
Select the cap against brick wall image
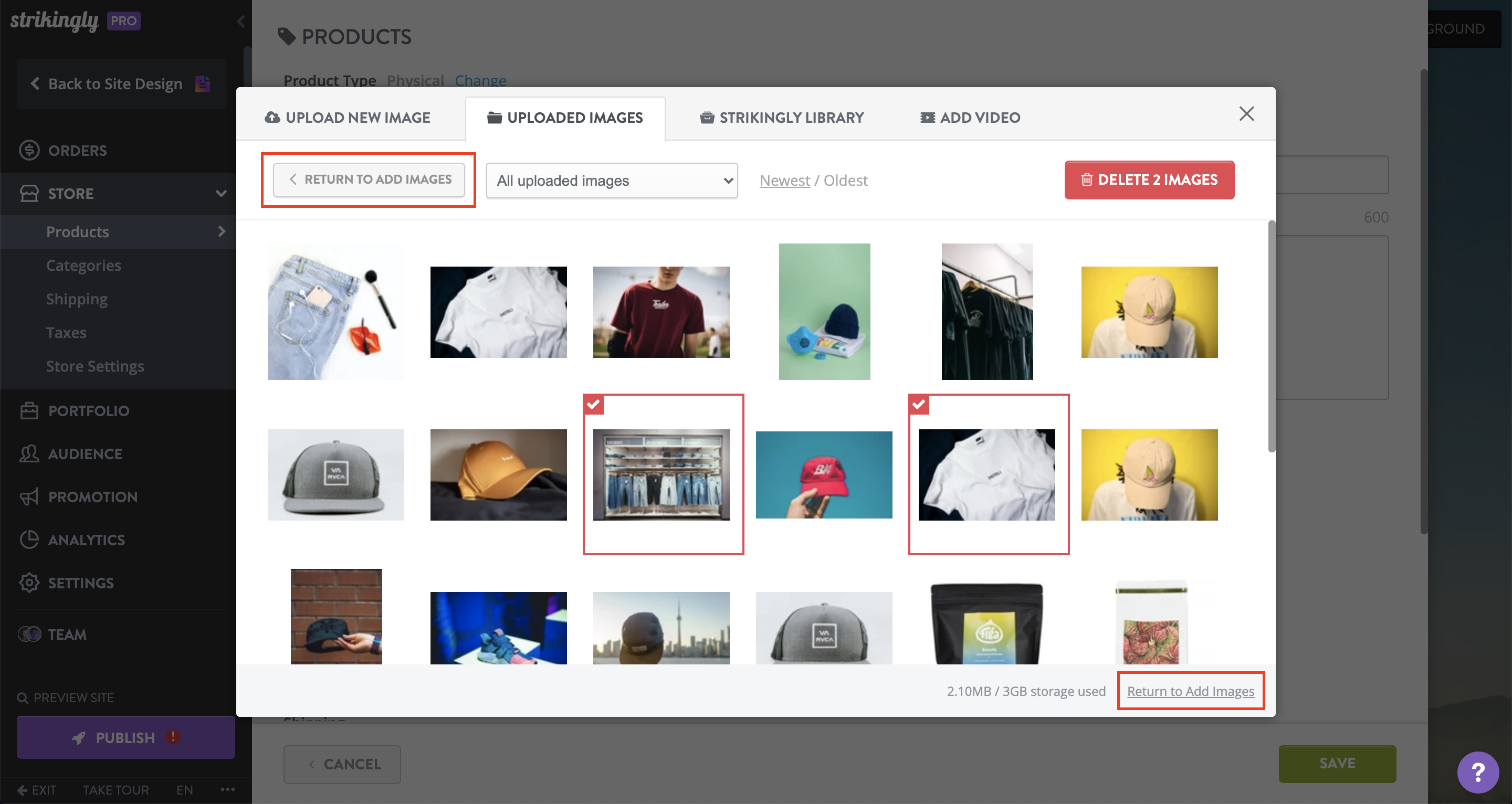pos(337,616)
